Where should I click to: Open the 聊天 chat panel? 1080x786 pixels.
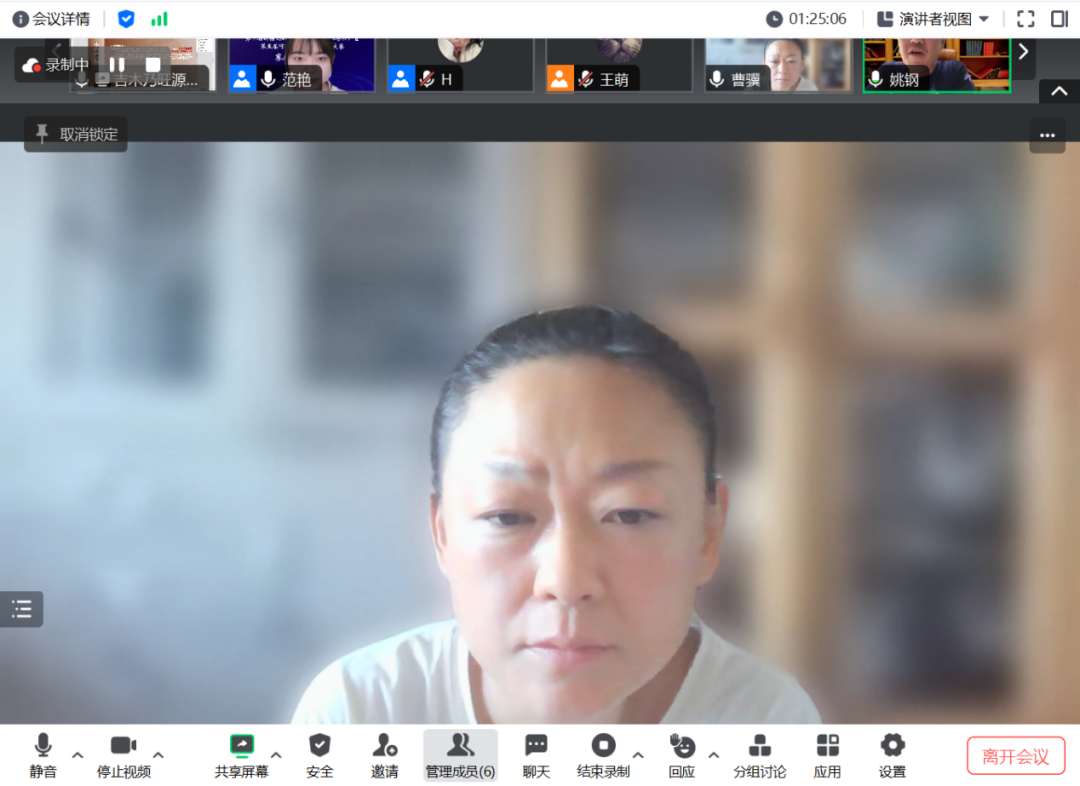[x=536, y=755]
